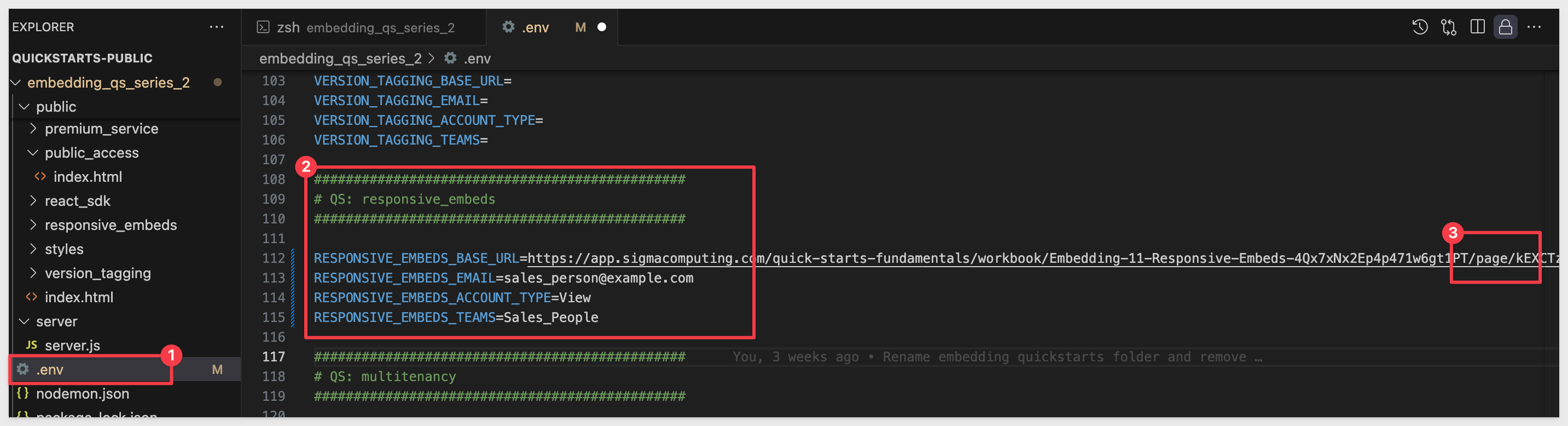Click embedding_qs_series_2 breadcrumb segment
Image resolution: width=1568 pixels, height=426 pixels.
pyautogui.click(x=340, y=59)
